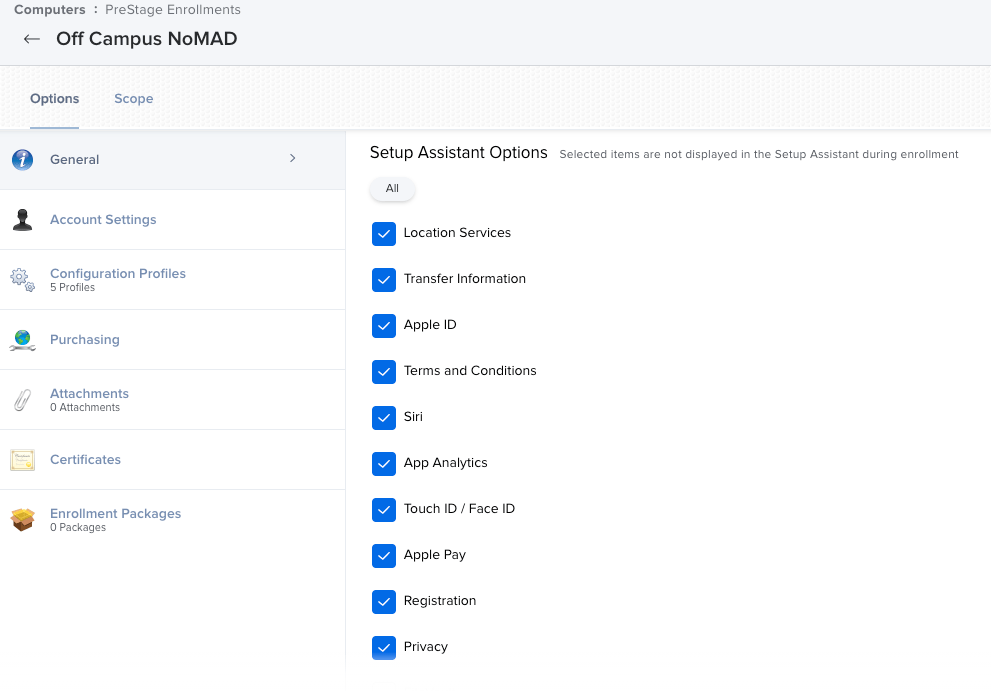
Task: Go back using the left arrow
Action: click(32, 39)
